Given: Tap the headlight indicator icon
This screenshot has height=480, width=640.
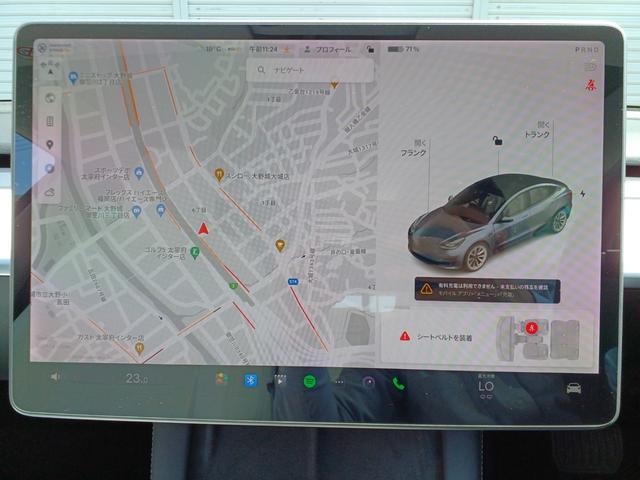Looking at the screenshot, I should tap(590, 67).
